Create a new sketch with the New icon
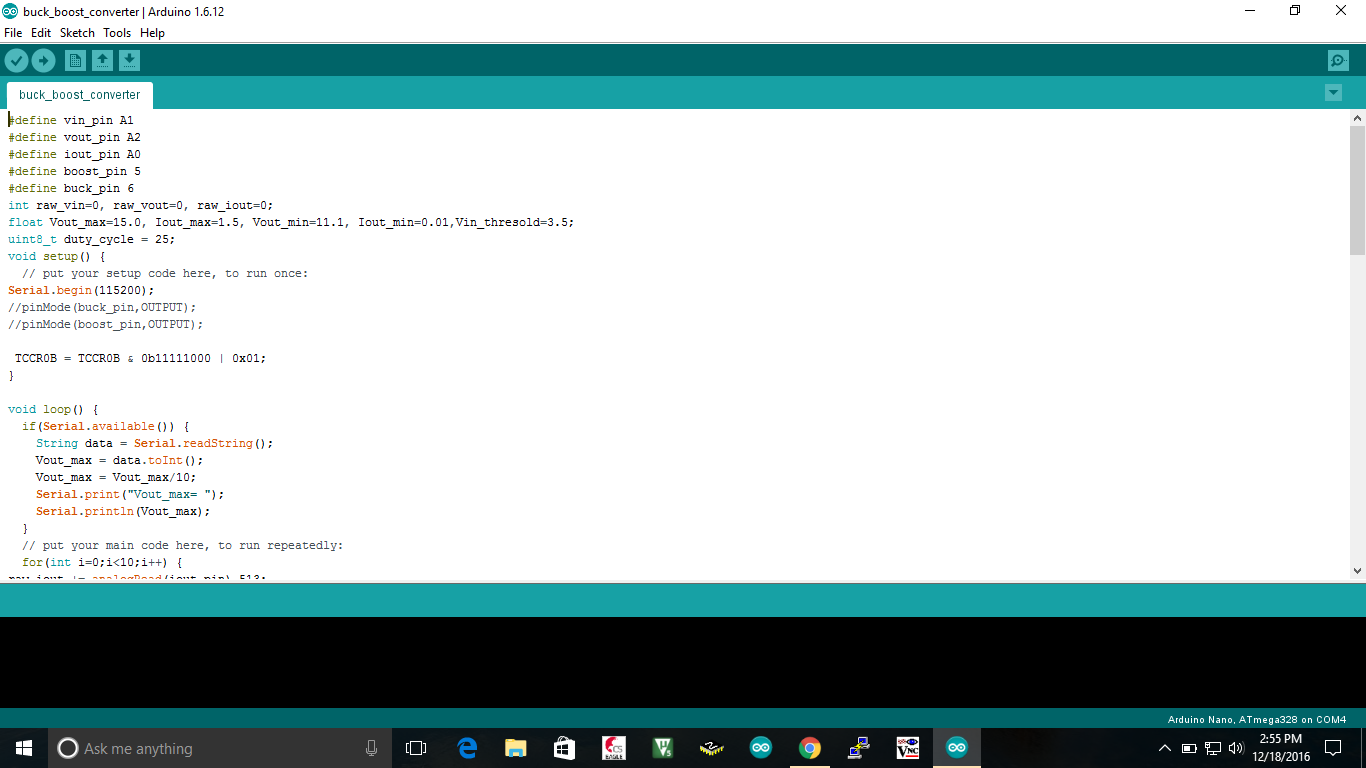Image resolution: width=1366 pixels, height=768 pixels. tap(75, 60)
